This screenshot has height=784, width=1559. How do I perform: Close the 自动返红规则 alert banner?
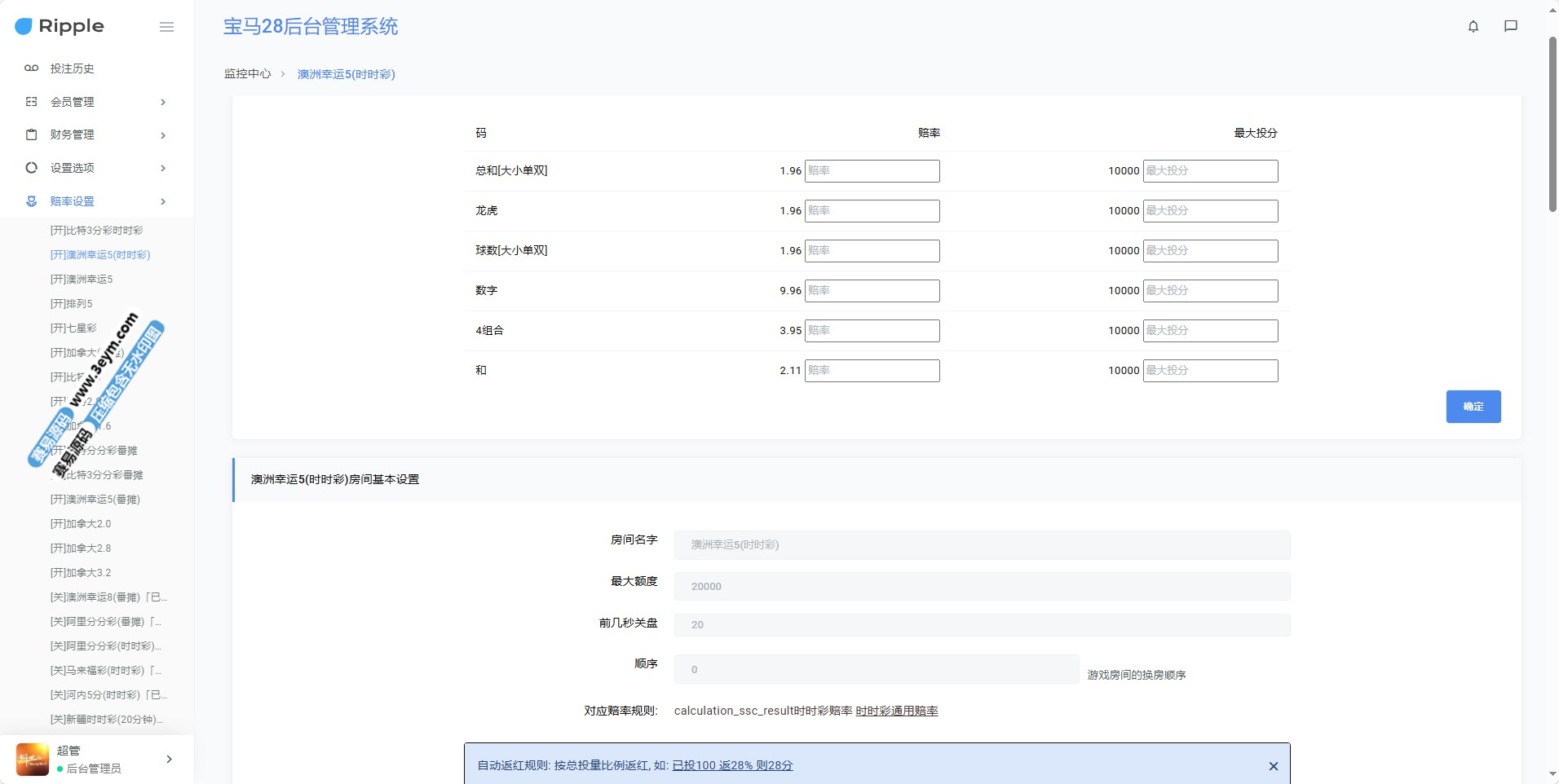pyautogui.click(x=1273, y=766)
